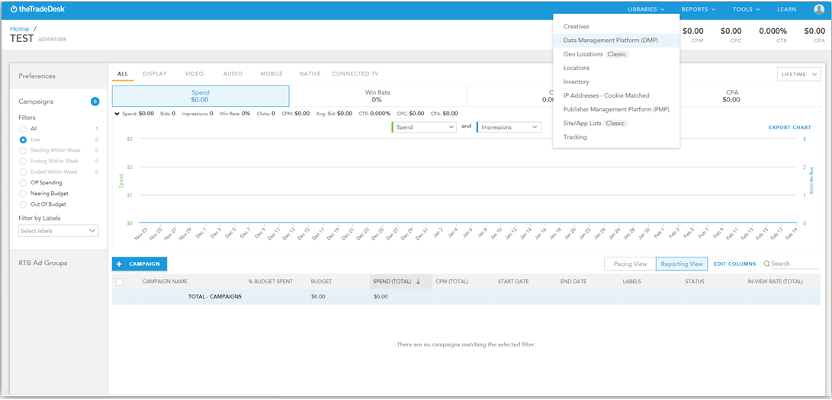The image size is (832, 400).
Task: Choose Publisher Management Platform (PMP)
Action: point(616,109)
